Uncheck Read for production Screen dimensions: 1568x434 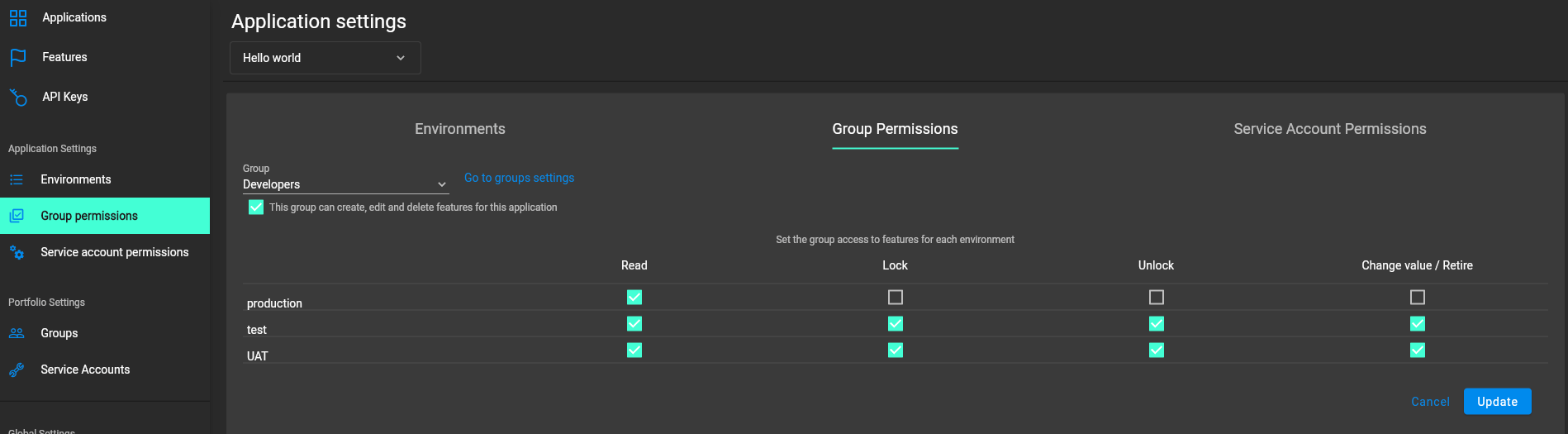tap(634, 297)
